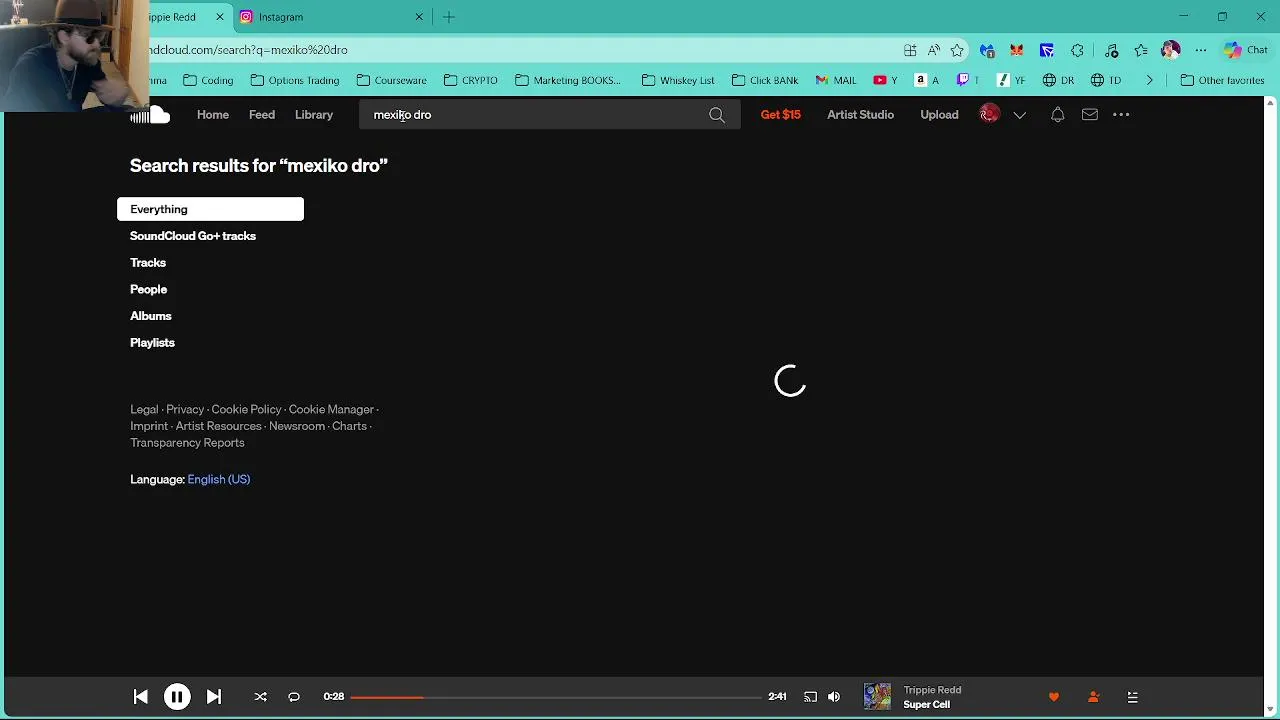Image resolution: width=1280 pixels, height=720 pixels.
Task: Seek along the track progress bar
Action: tap(556, 697)
